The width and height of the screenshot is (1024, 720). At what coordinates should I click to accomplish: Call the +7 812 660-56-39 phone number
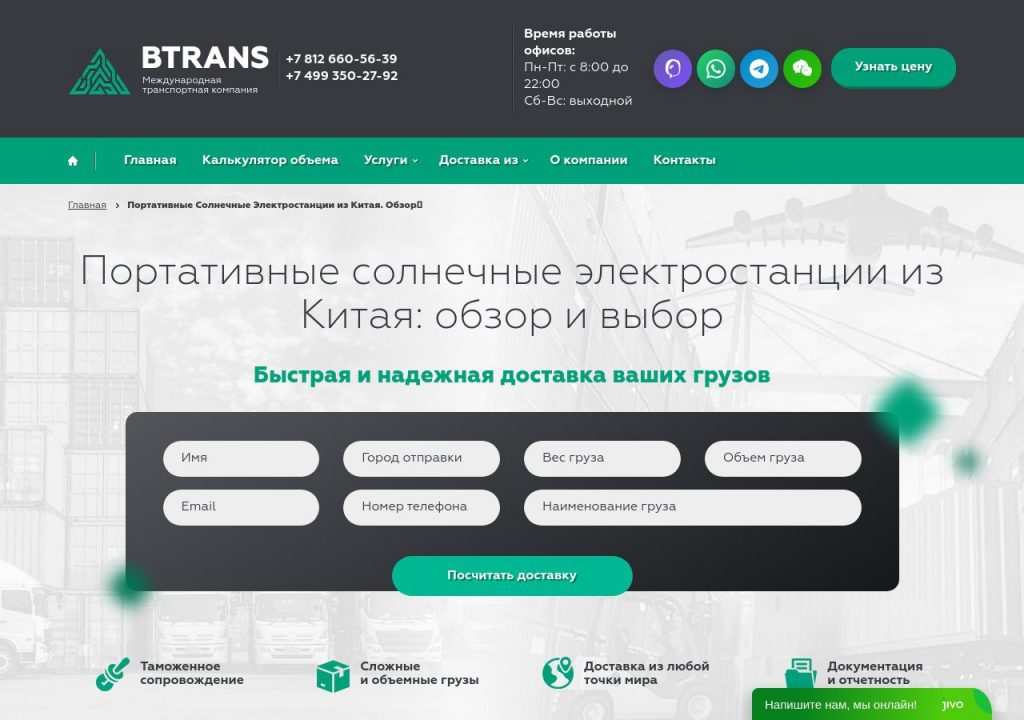coord(341,59)
